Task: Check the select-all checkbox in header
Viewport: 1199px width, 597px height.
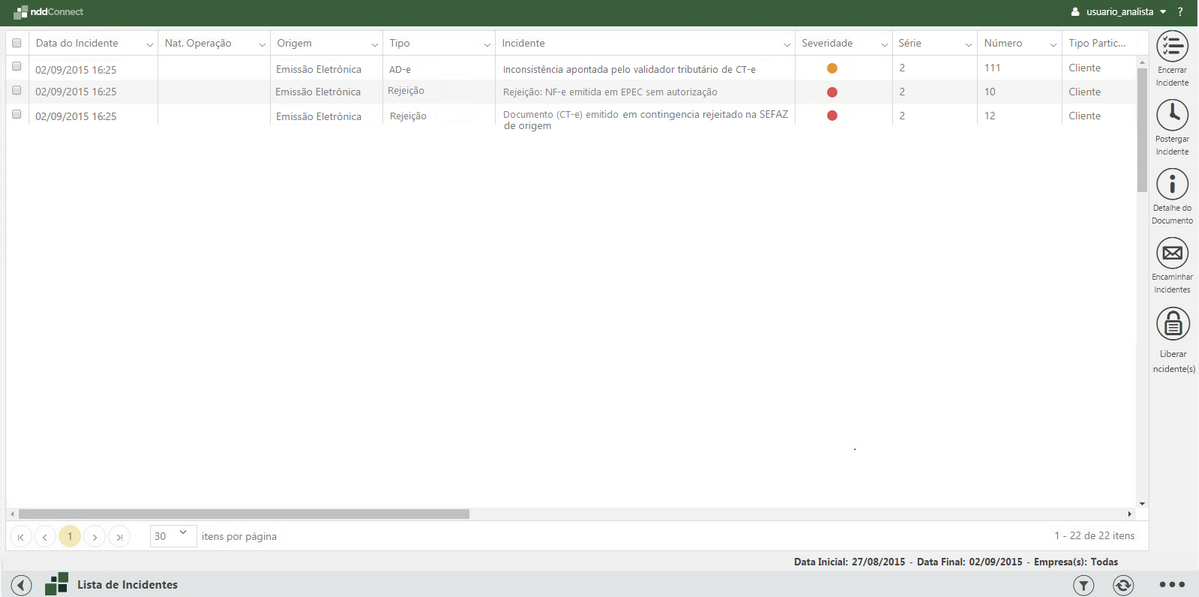Action: [16, 43]
